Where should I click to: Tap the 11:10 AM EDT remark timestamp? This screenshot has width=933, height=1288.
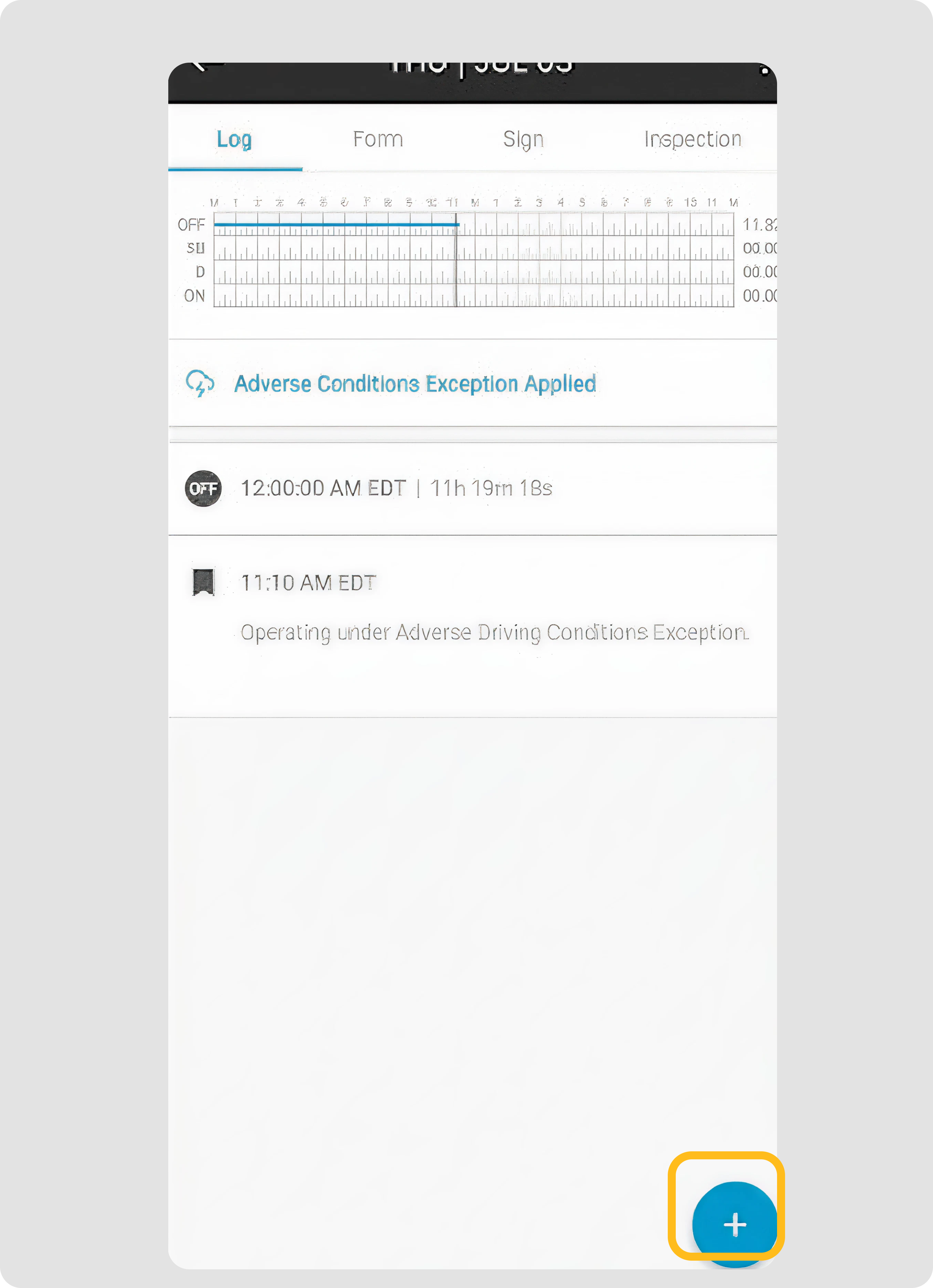tap(308, 583)
